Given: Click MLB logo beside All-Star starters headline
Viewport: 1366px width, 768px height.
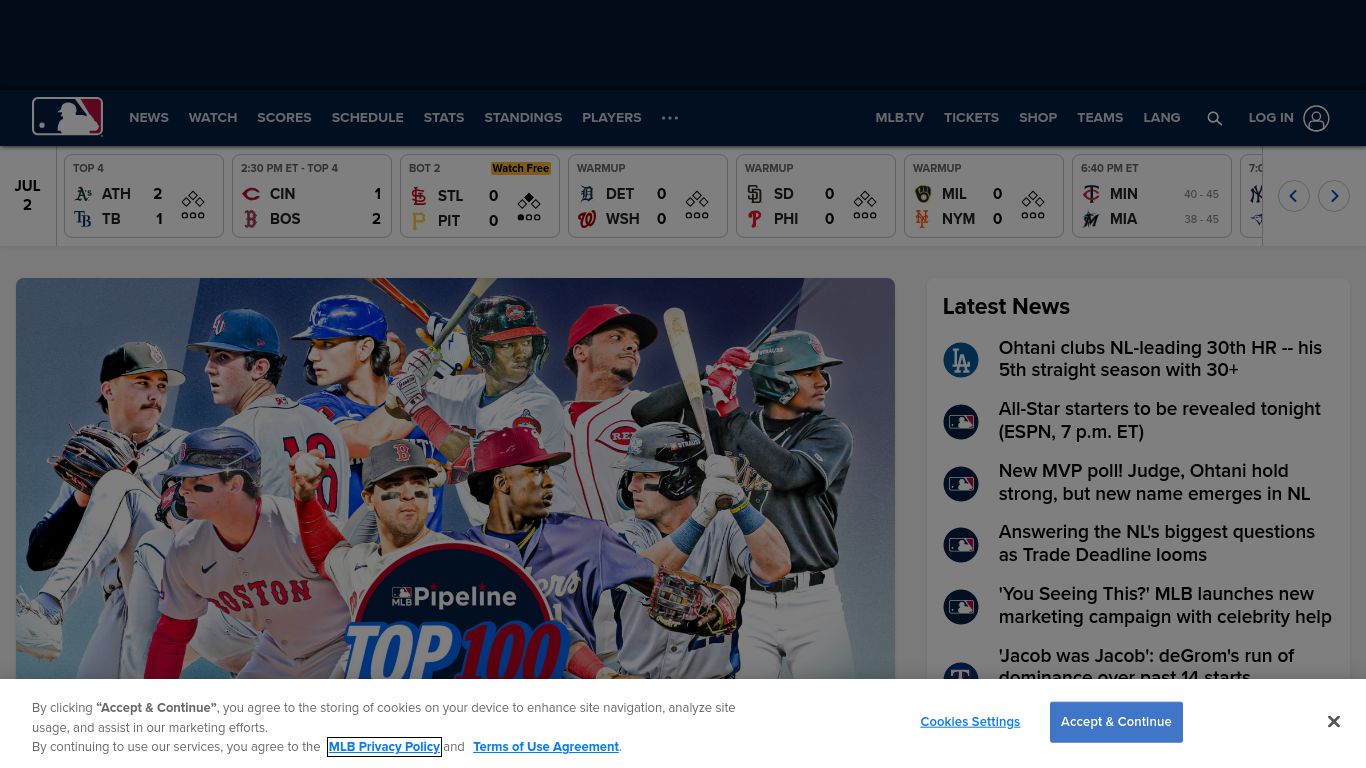Looking at the screenshot, I should click(x=961, y=422).
